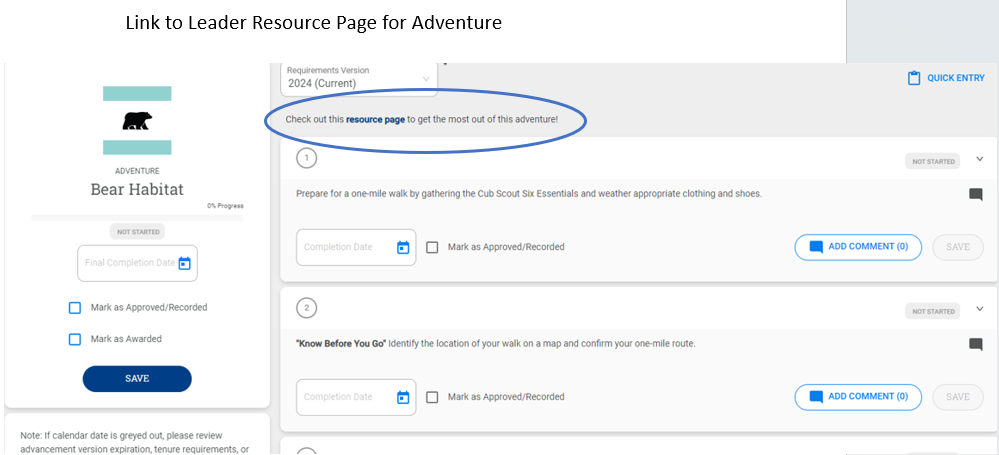
Task: Open the Quick Entry clipboard icon
Action: [x=914, y=78]
